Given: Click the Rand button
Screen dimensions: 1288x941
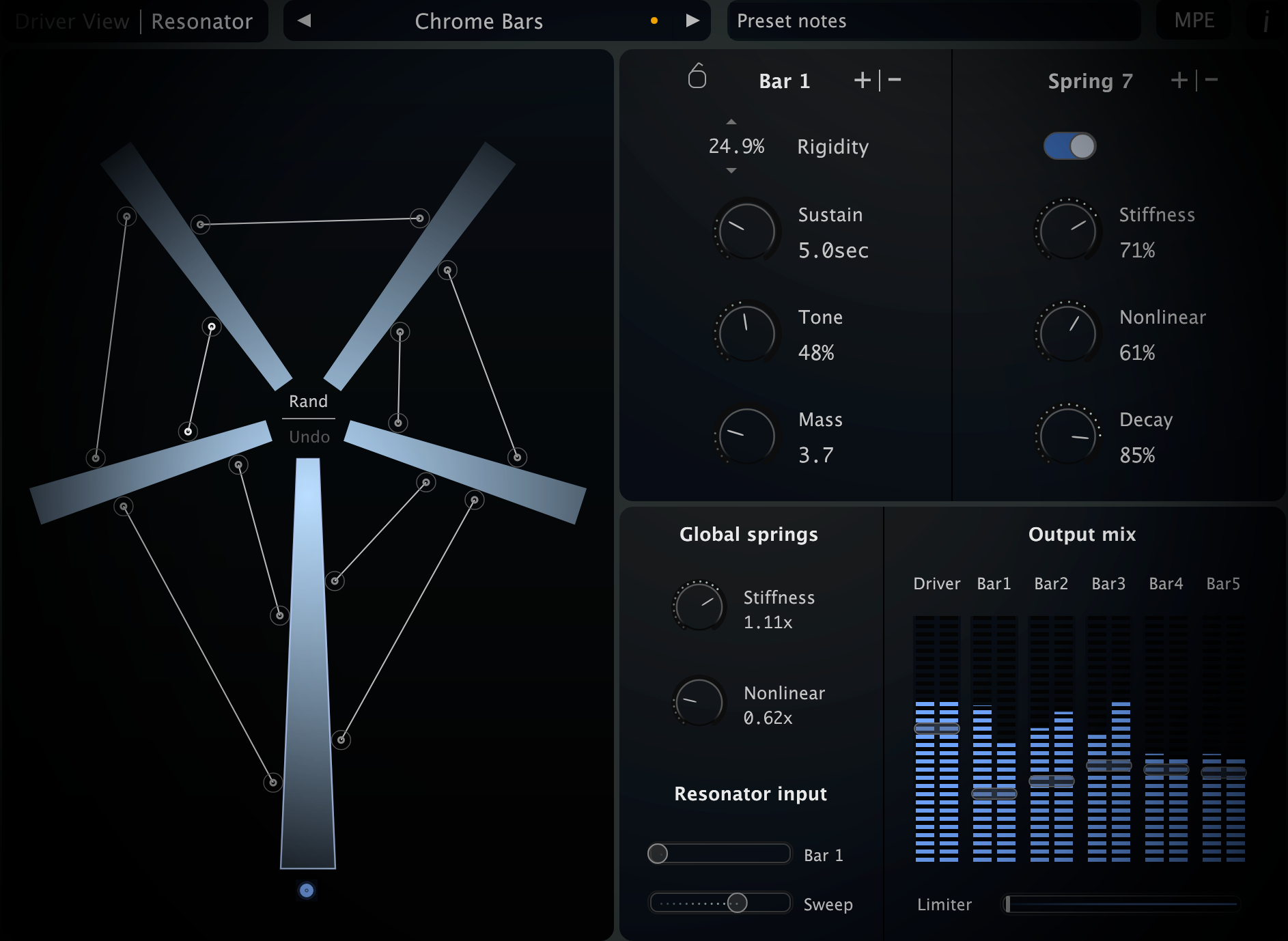Looking at the screenshot, I should (308, 401).
